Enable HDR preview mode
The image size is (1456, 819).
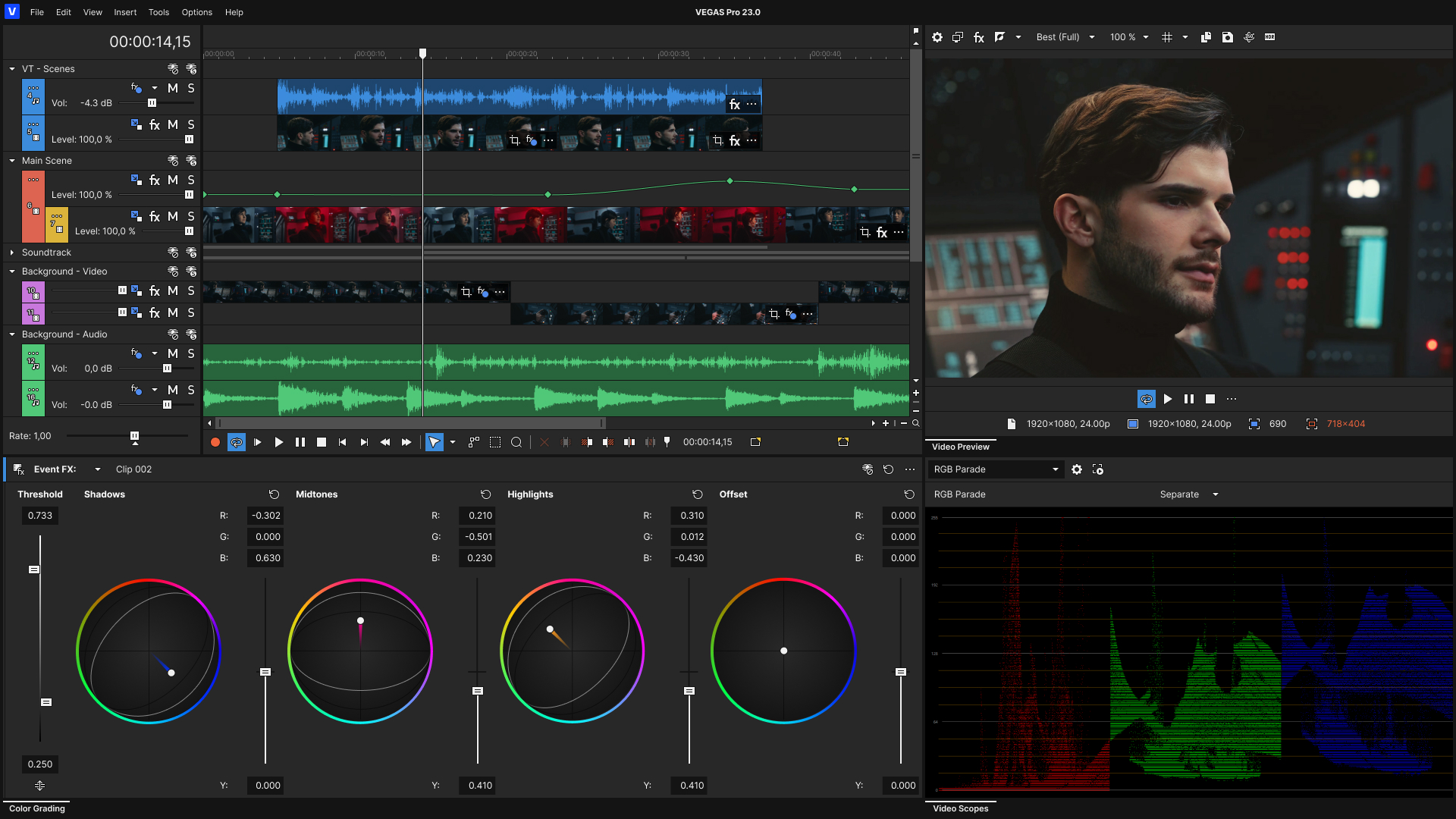[x=1271, y=37]
